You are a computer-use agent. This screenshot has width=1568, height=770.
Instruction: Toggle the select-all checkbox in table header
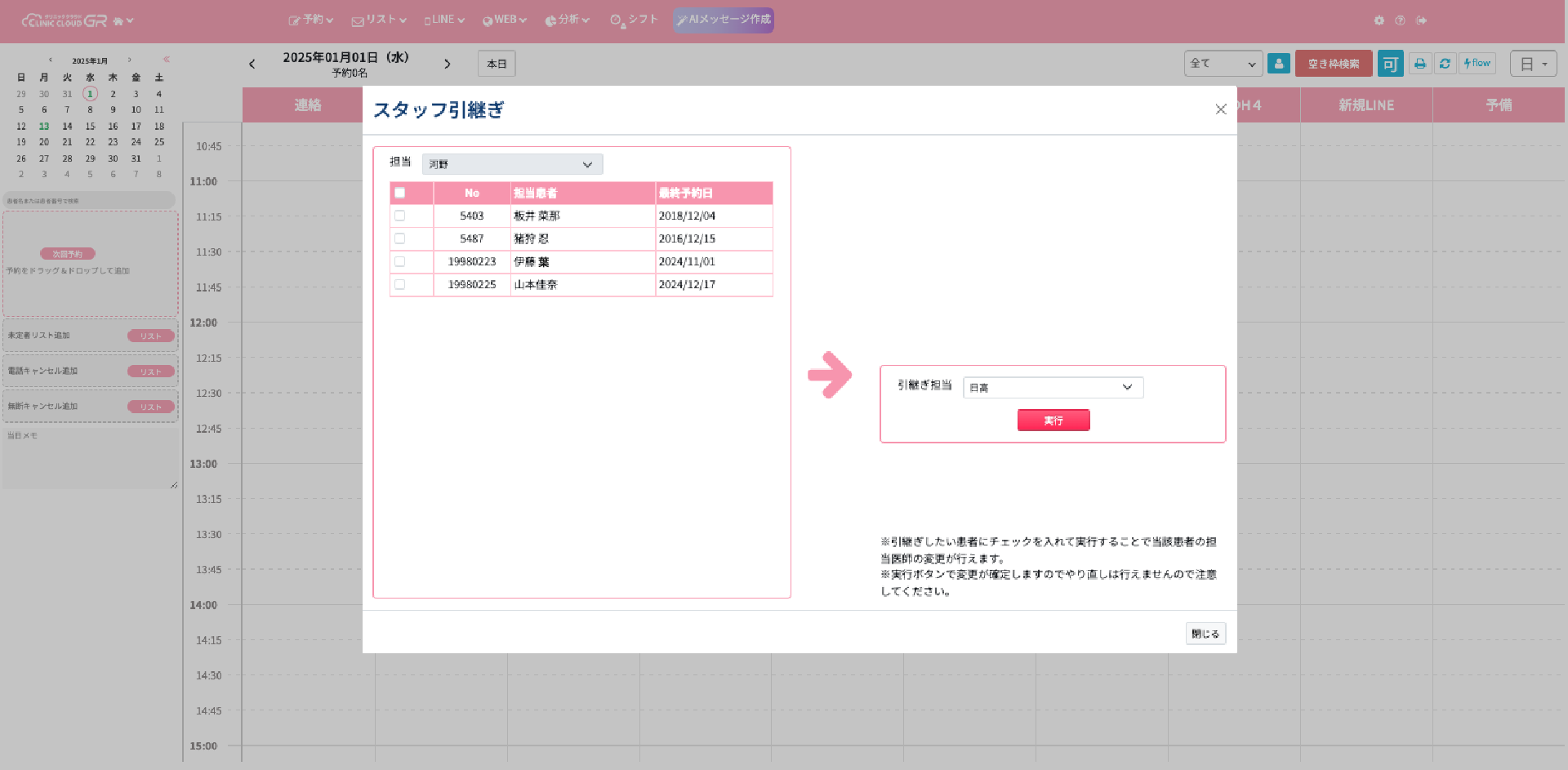click(400, 193)
